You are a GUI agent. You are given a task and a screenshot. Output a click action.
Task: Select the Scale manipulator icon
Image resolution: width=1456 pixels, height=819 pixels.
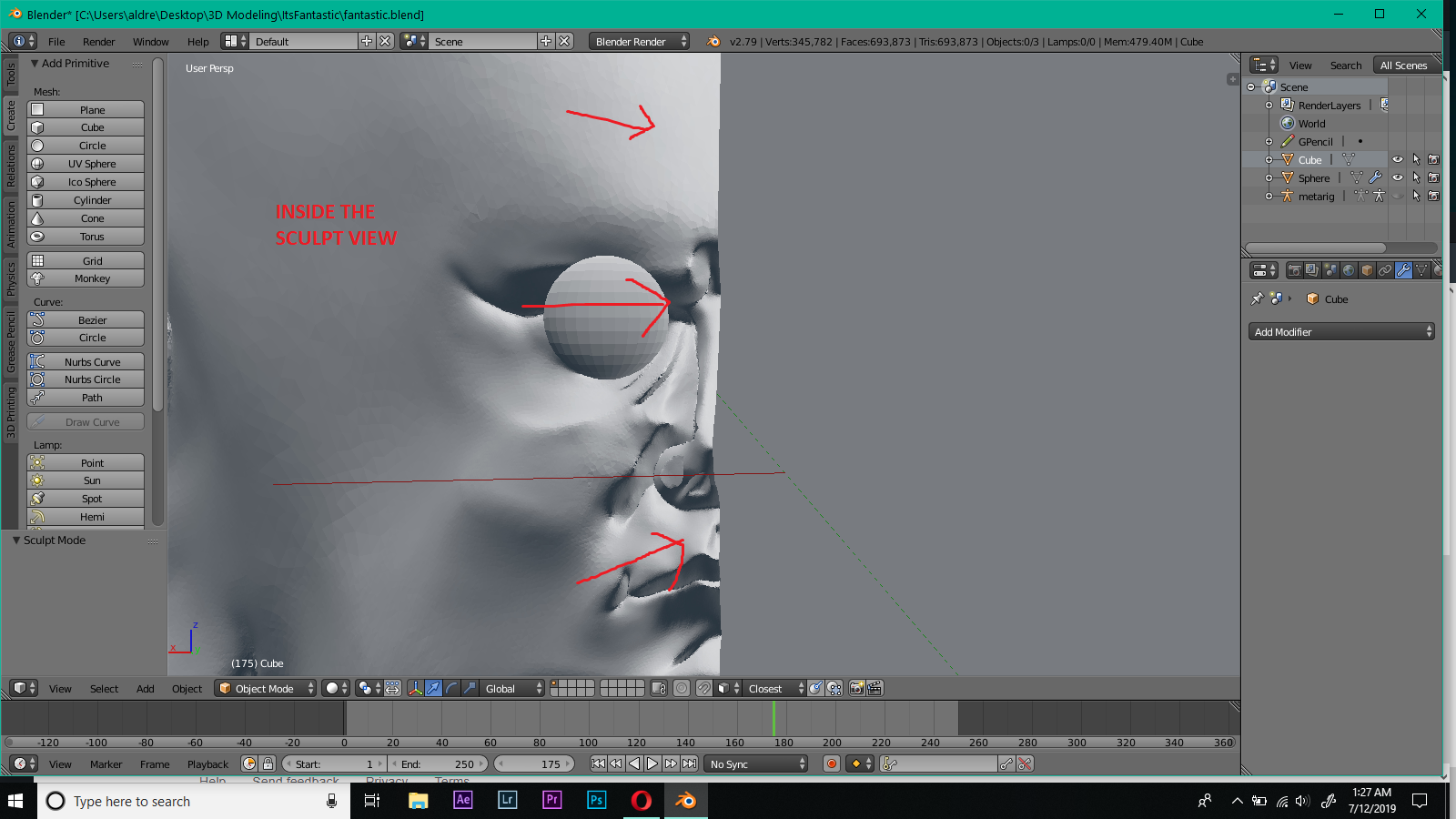(470, 688)
